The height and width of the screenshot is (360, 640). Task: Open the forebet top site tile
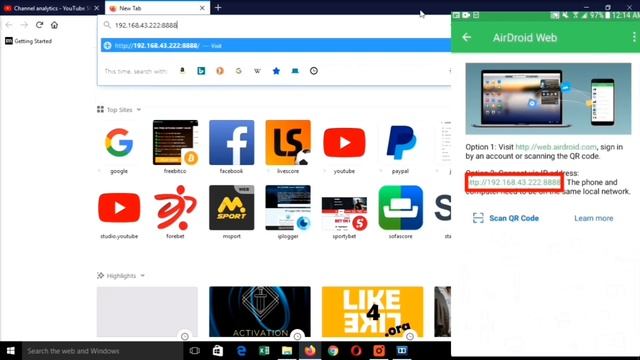[x=175, y=212]
